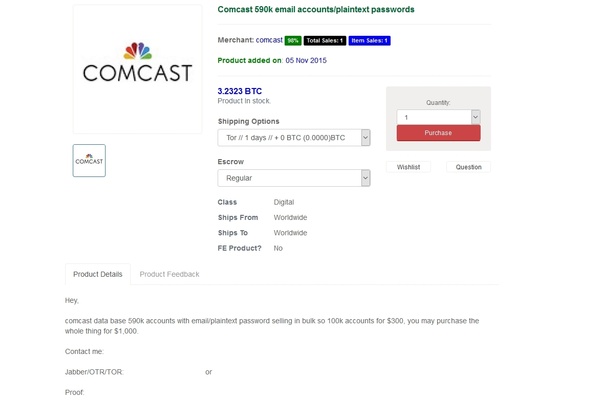Viewport: 600px width, 400px height.
Task: Switch to the Product Feedback tab
Action: [170, 274]
